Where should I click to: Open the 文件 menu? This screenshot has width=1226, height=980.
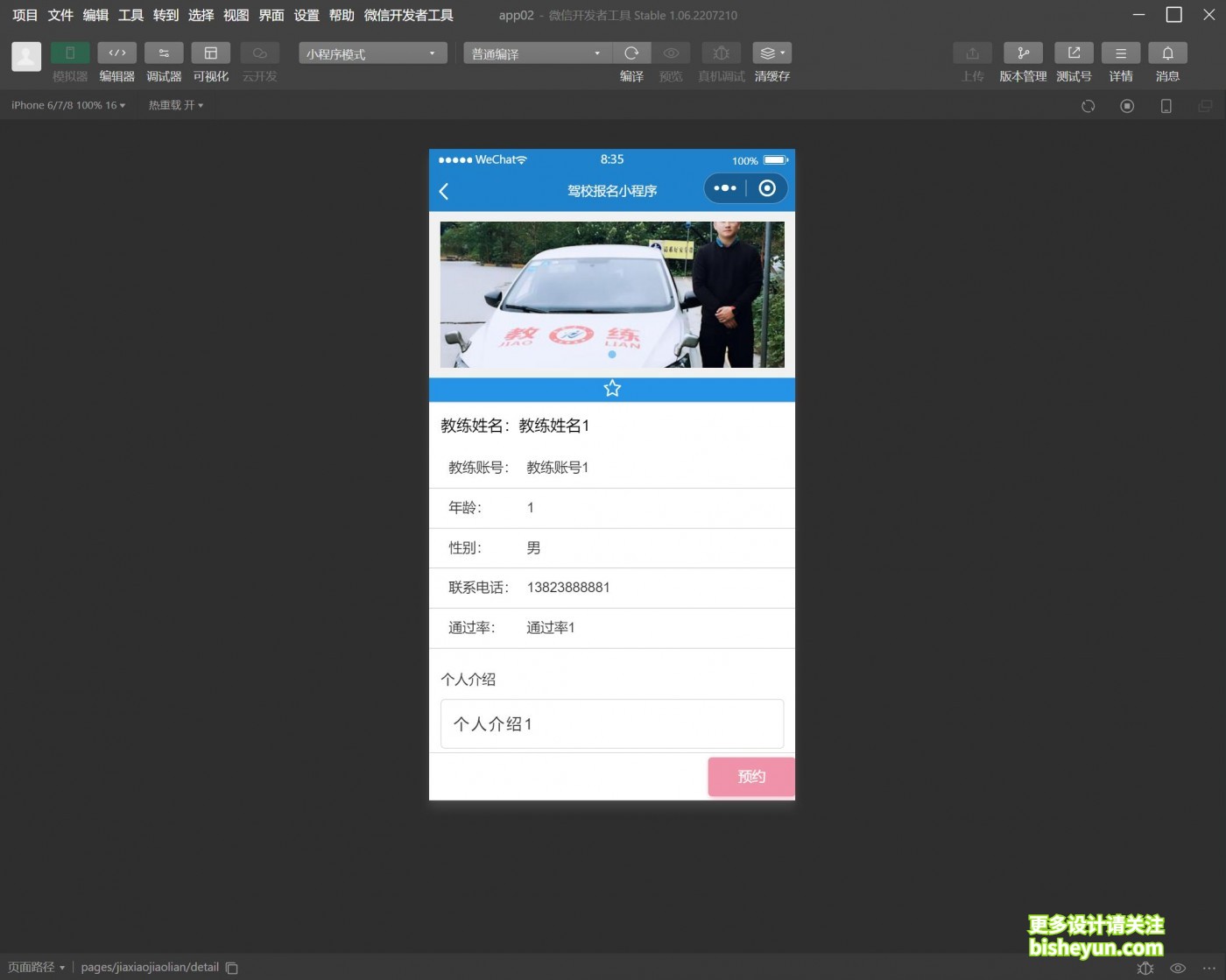click(x=60, y=15)
